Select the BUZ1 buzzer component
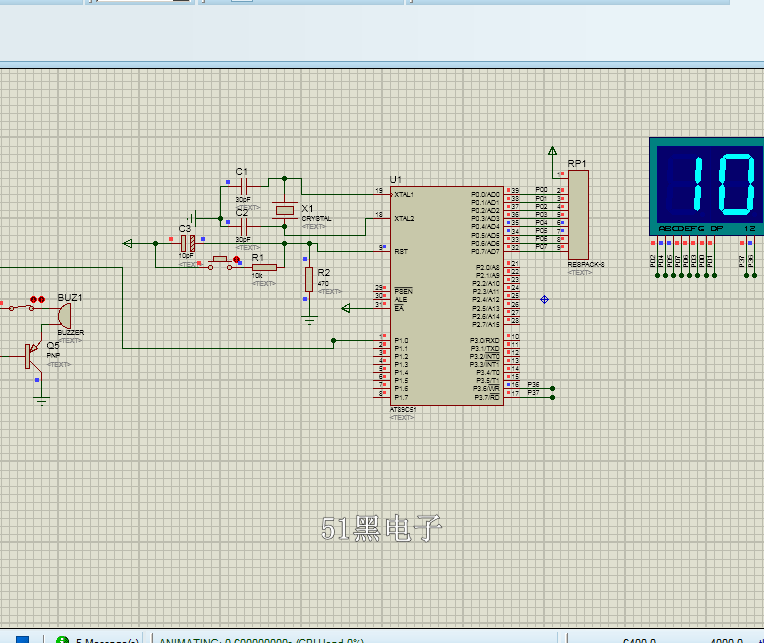Viewport: 764px width, 643px height. click(x=64, y=316)
